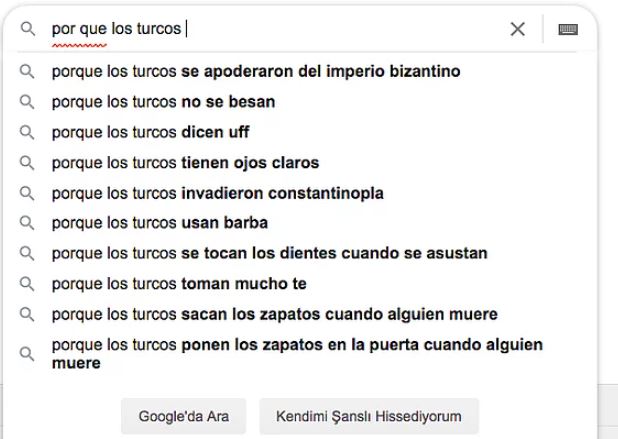
Task: Click magnifier icon beside "usan barba" suggestion
Action: [28, 223]
